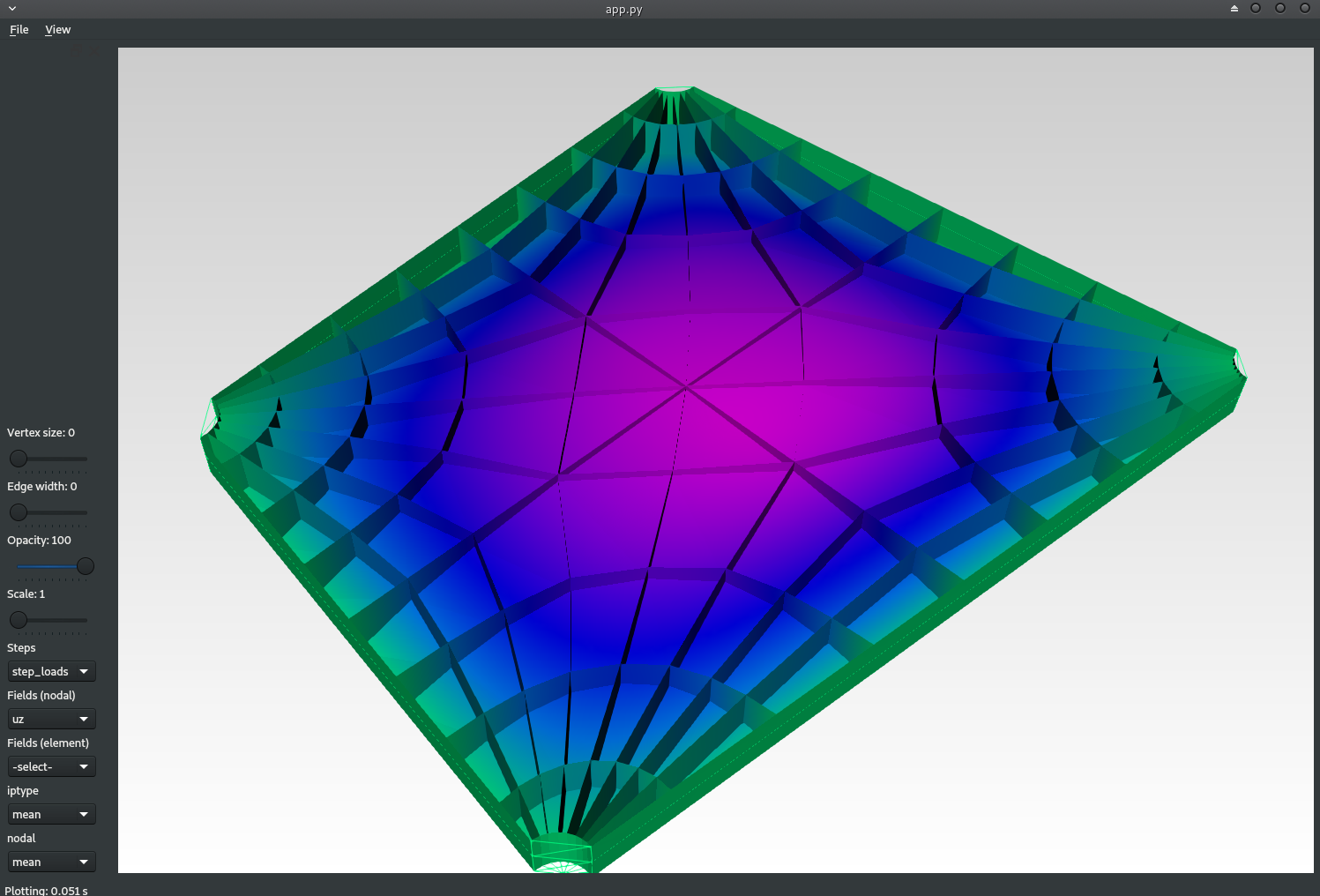
Task: Open the Fields (nodal) dropdown showing uz
Action: tap(51, 720)
